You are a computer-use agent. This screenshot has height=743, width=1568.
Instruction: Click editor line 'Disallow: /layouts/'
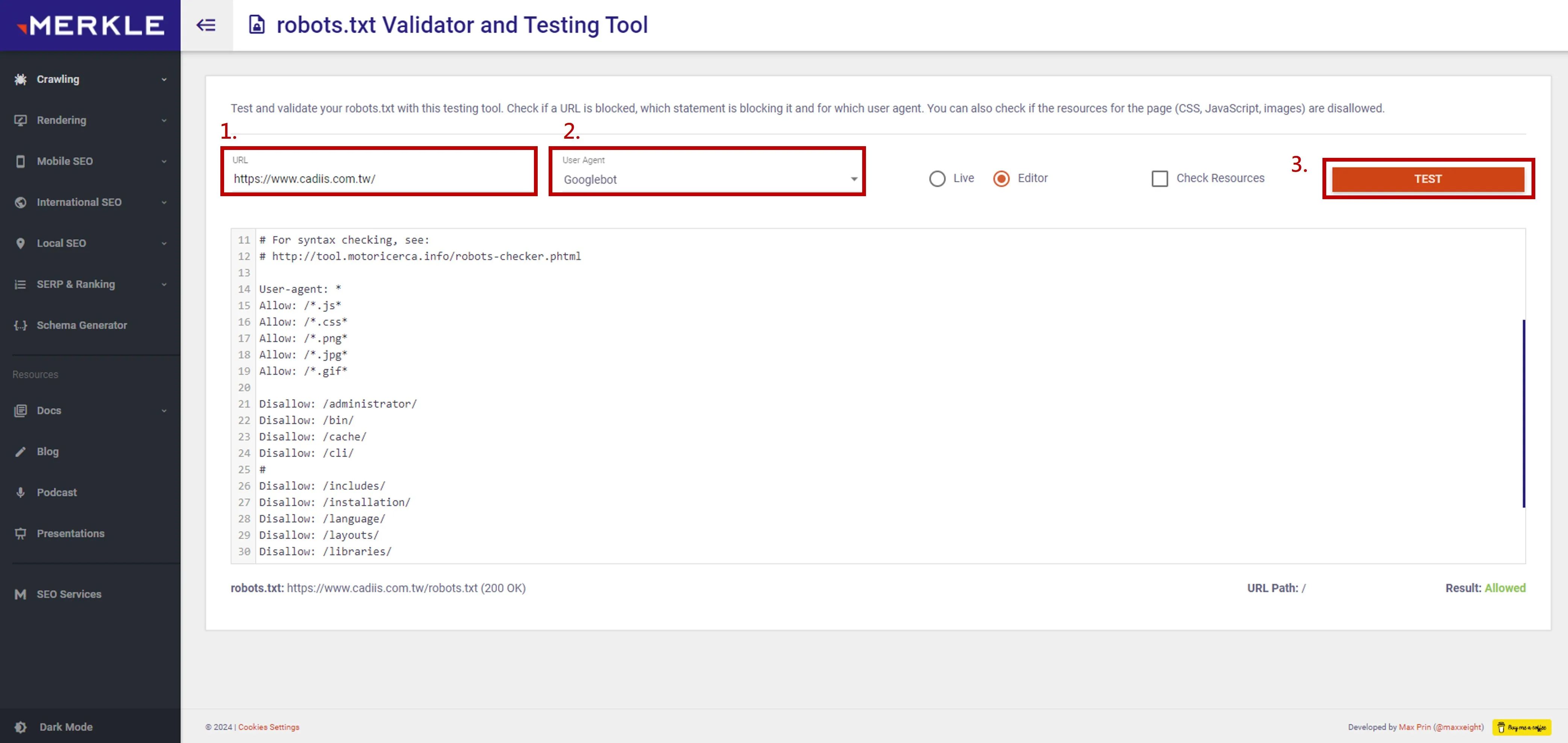click(x=319, y=535)
